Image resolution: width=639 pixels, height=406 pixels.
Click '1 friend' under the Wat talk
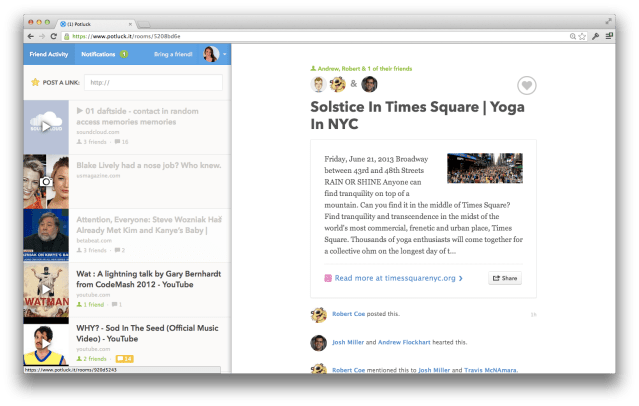coord(90,304)
